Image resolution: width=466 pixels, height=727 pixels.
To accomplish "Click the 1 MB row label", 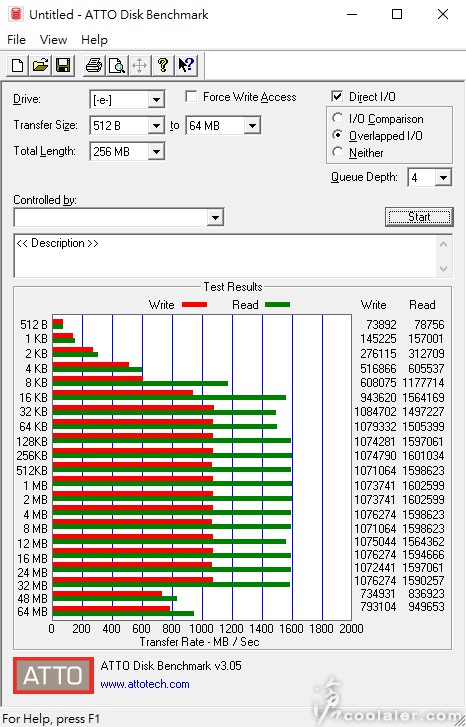I will (x=35, y=485).
